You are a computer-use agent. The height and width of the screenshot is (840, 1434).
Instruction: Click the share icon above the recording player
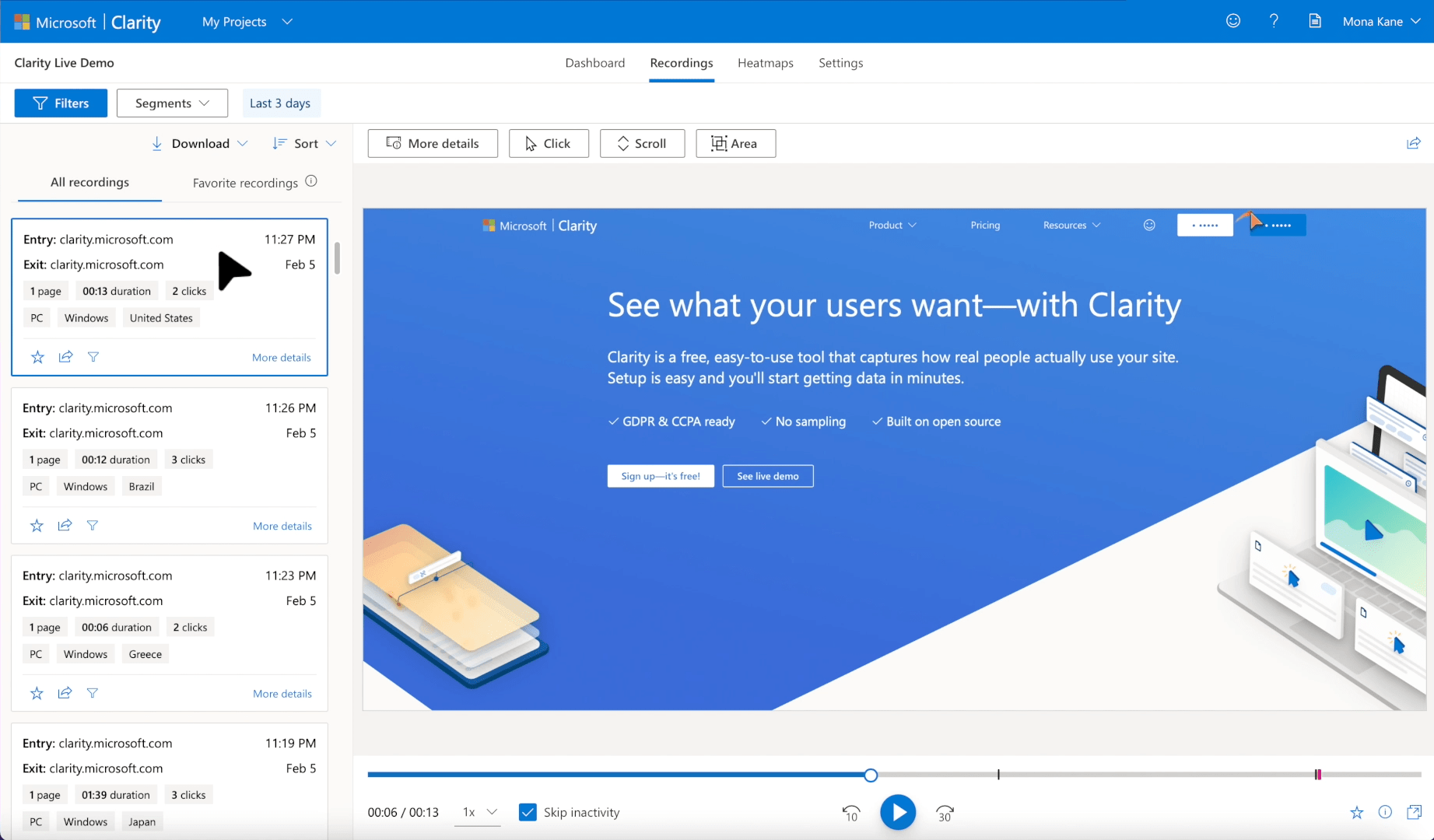pyautogui.click(x=1414, y=143)
